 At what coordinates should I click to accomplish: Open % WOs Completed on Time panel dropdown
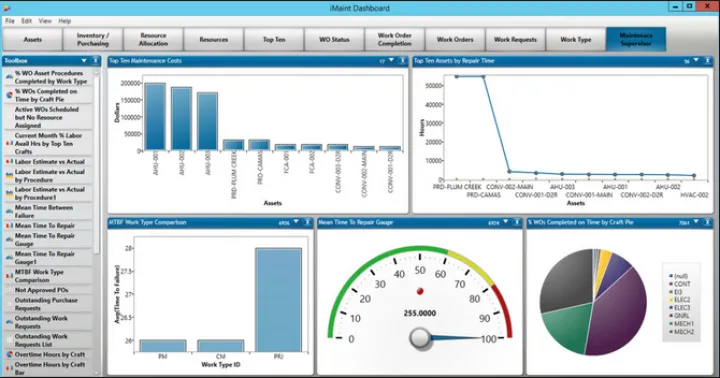pos(696,222)
